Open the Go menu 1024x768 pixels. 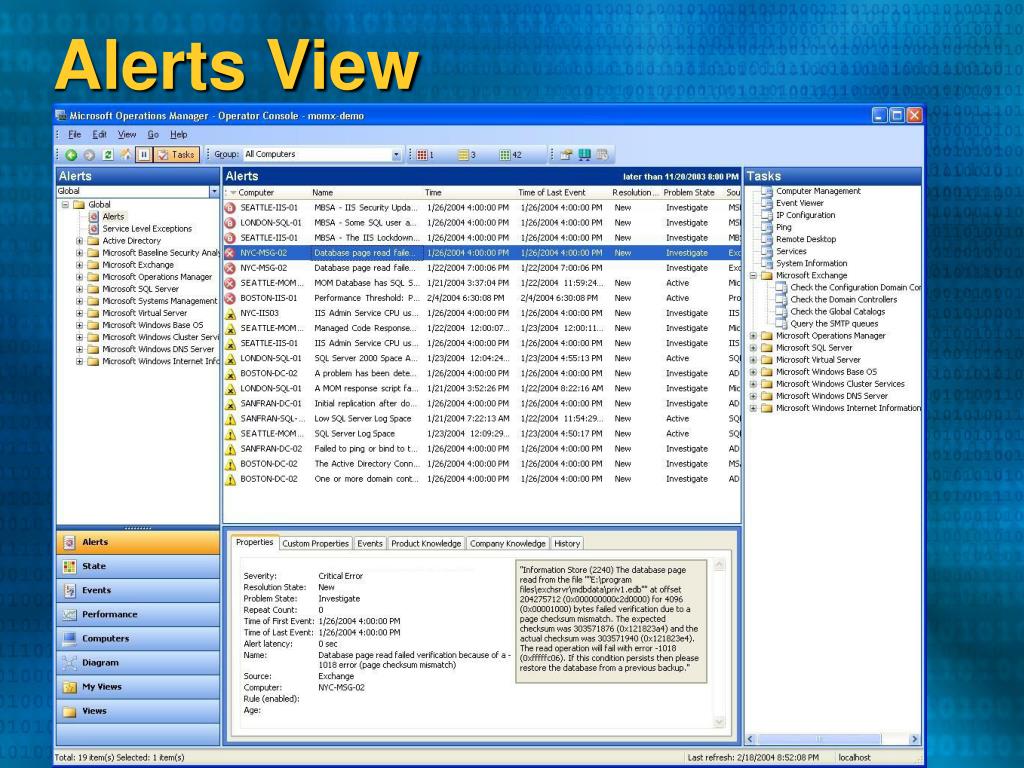tap(153, 135)
